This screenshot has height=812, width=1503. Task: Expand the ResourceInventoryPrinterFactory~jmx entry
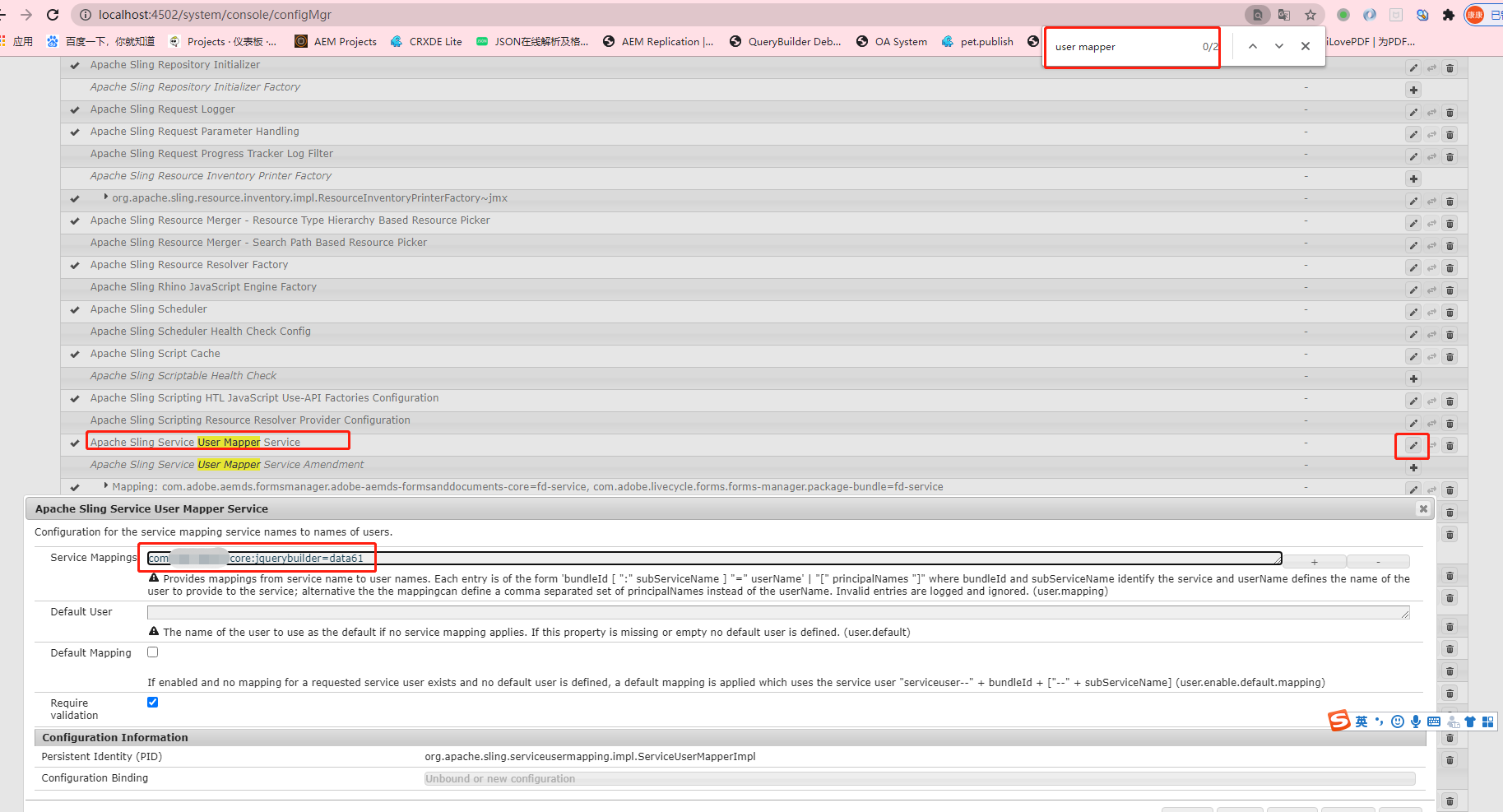point(106,197)
